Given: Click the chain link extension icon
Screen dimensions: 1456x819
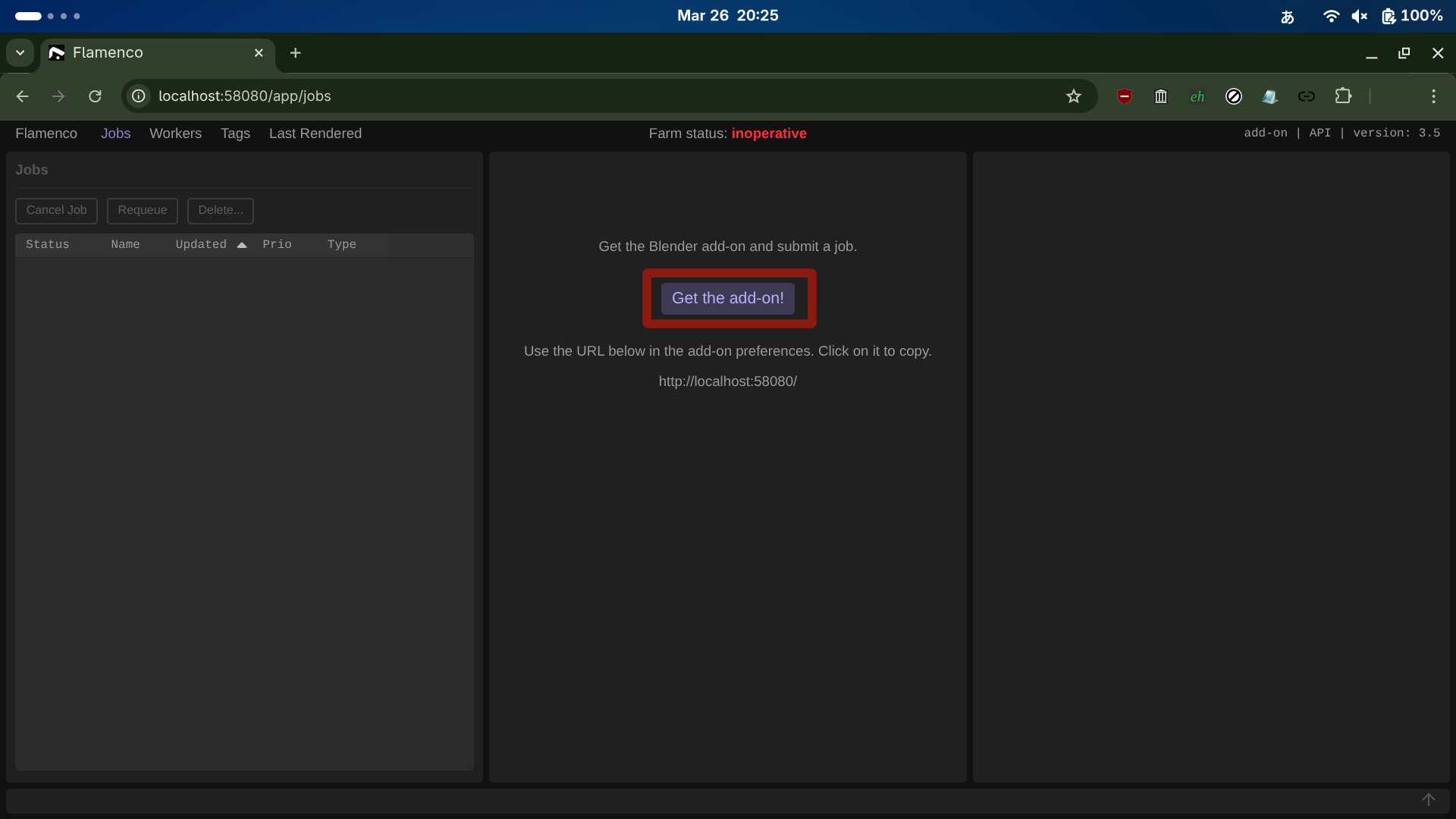Looking at the screenshot, I should pyautogui.click(x=1307, y=96).
